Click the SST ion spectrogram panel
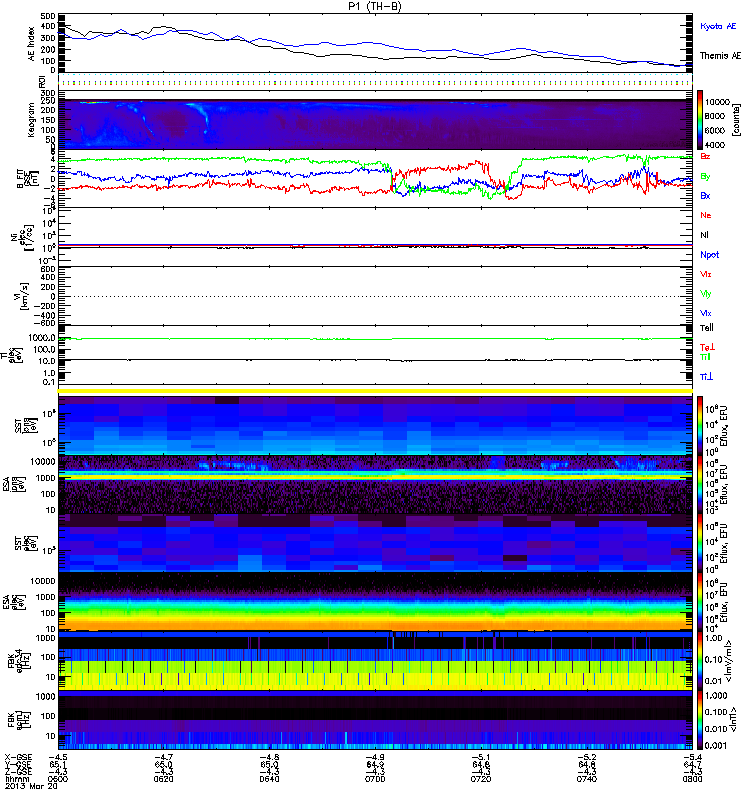This screenshot has height=800, width=750. pos(375,426)
